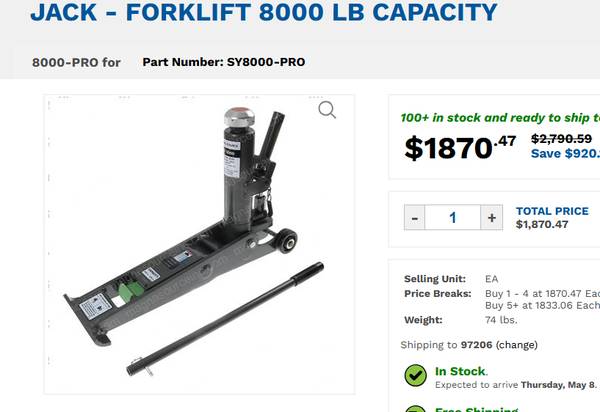Click the quantity input field showing 1
Viewport: 600px width, 412px height.
[453, 218]
